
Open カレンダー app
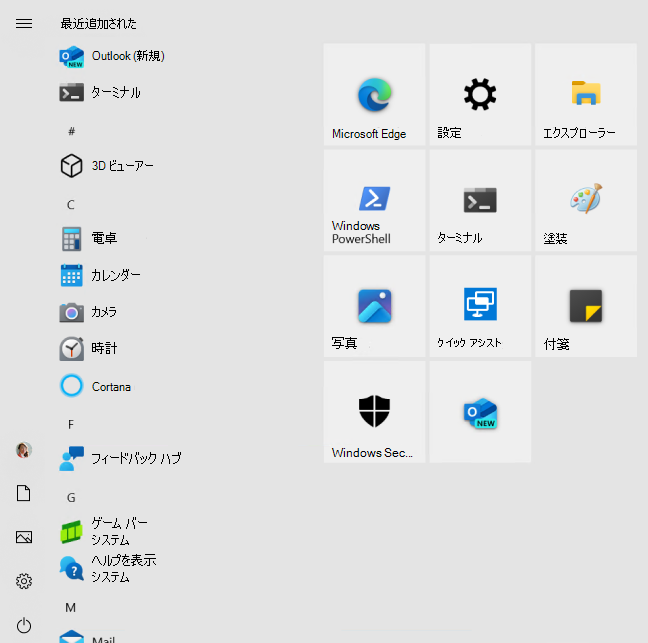click(x=100, y=275)
